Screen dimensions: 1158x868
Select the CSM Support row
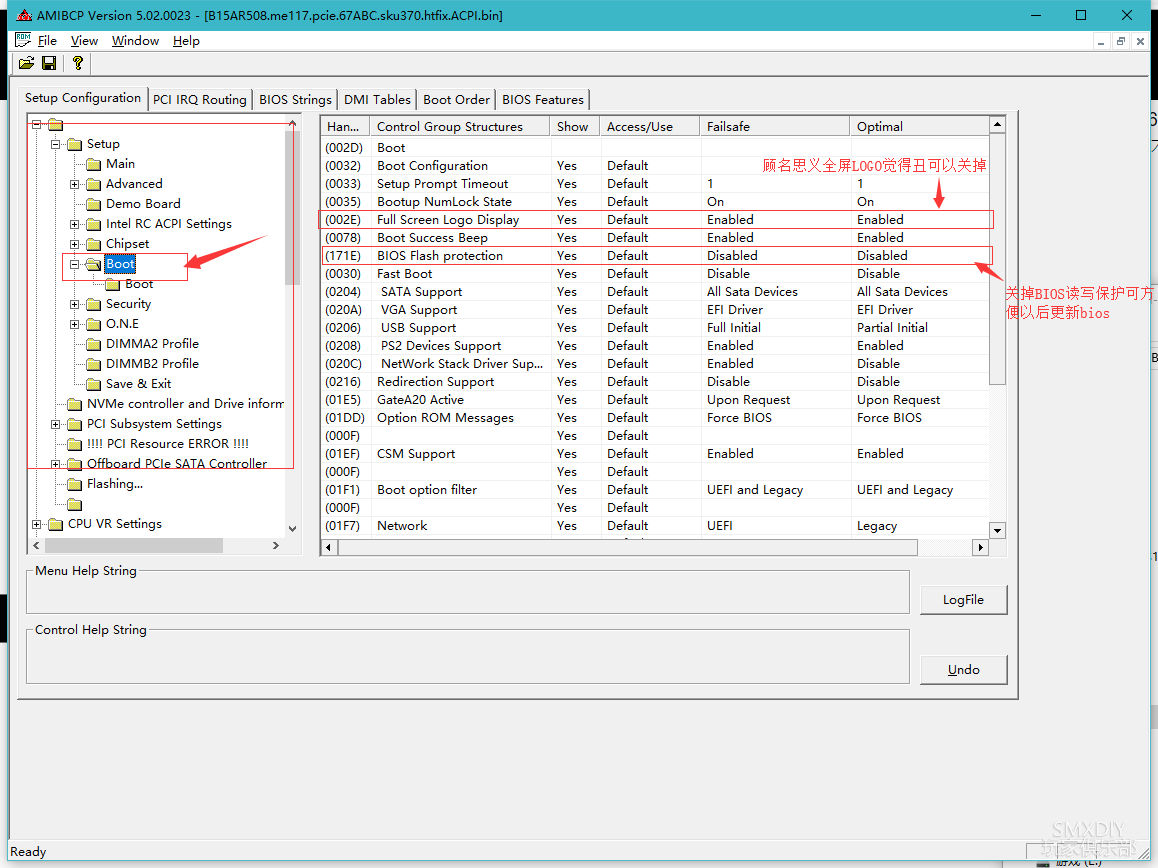click(x=657, y=454)
